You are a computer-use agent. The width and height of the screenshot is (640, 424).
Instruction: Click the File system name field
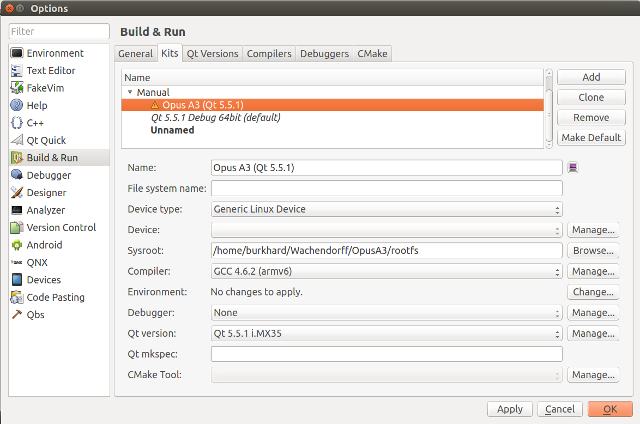(x=387, y=189)
